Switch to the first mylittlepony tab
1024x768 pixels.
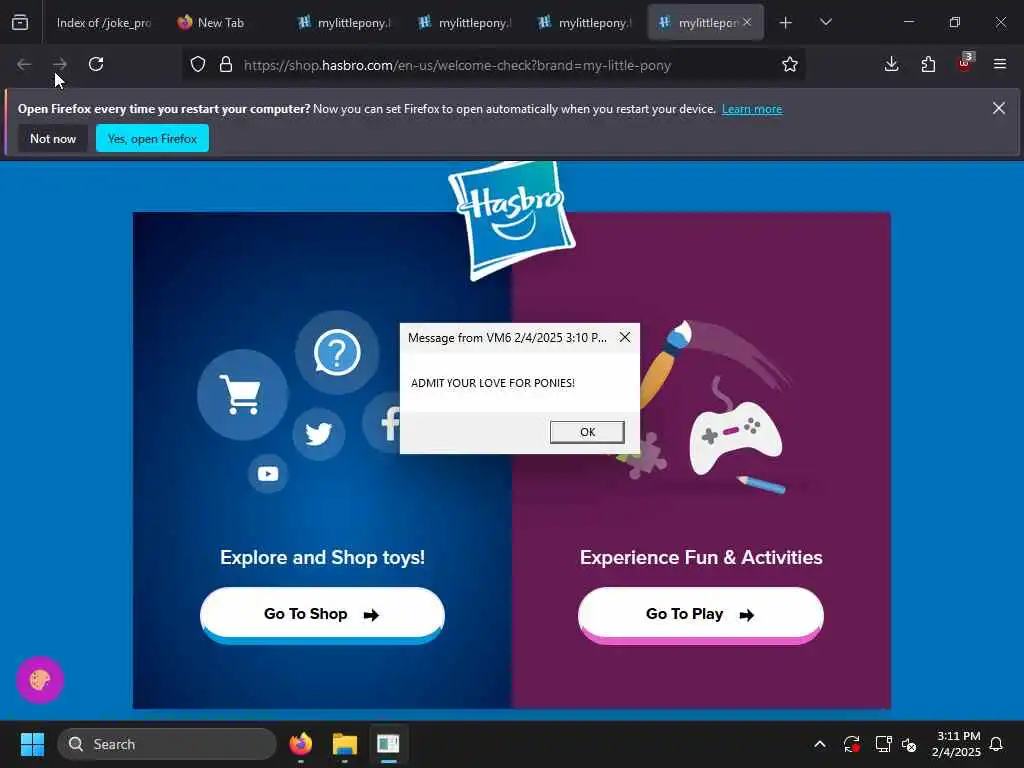point(344,23)
